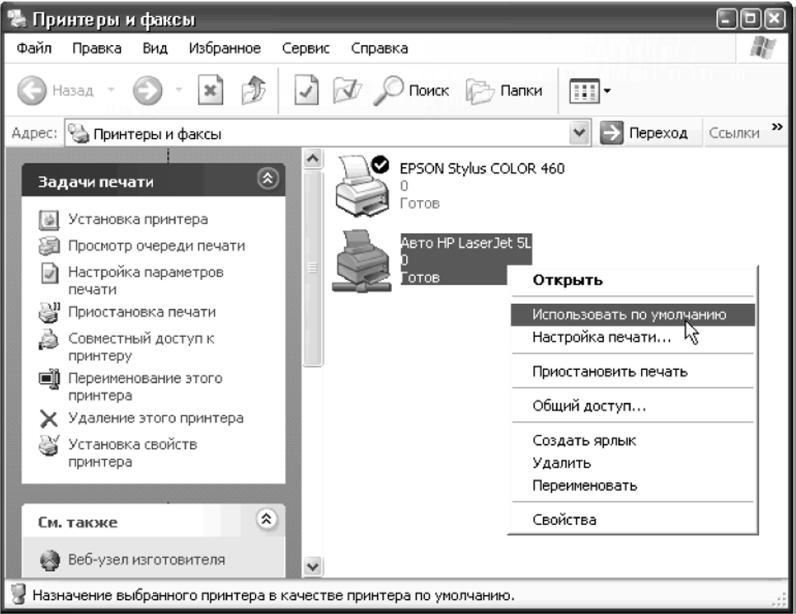Toggle the Folders (Папки) pane button
This screenshot has height=614, width=796.
click(505, 90)
